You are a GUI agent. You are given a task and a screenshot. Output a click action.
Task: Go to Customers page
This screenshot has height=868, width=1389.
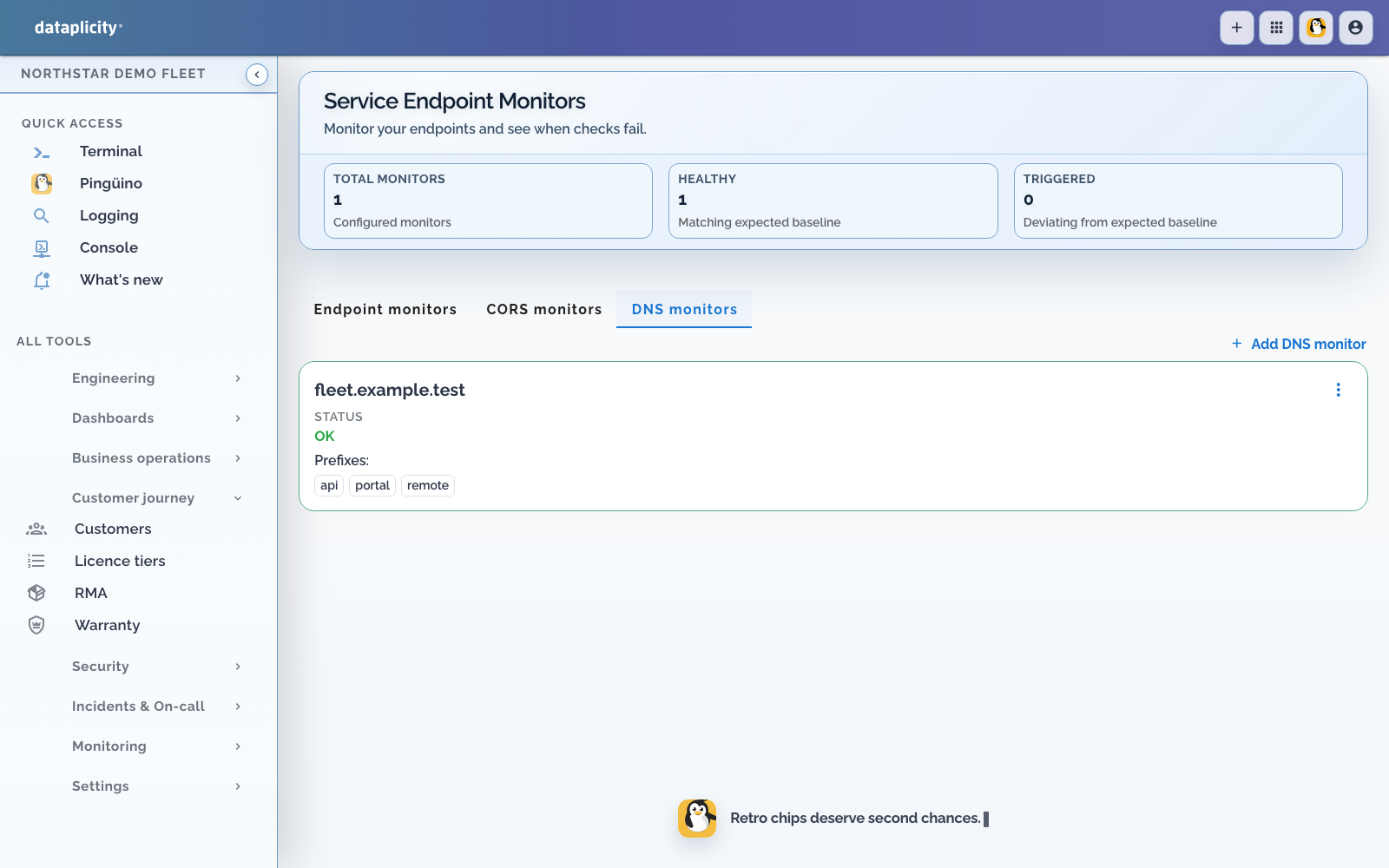point(113,529)
